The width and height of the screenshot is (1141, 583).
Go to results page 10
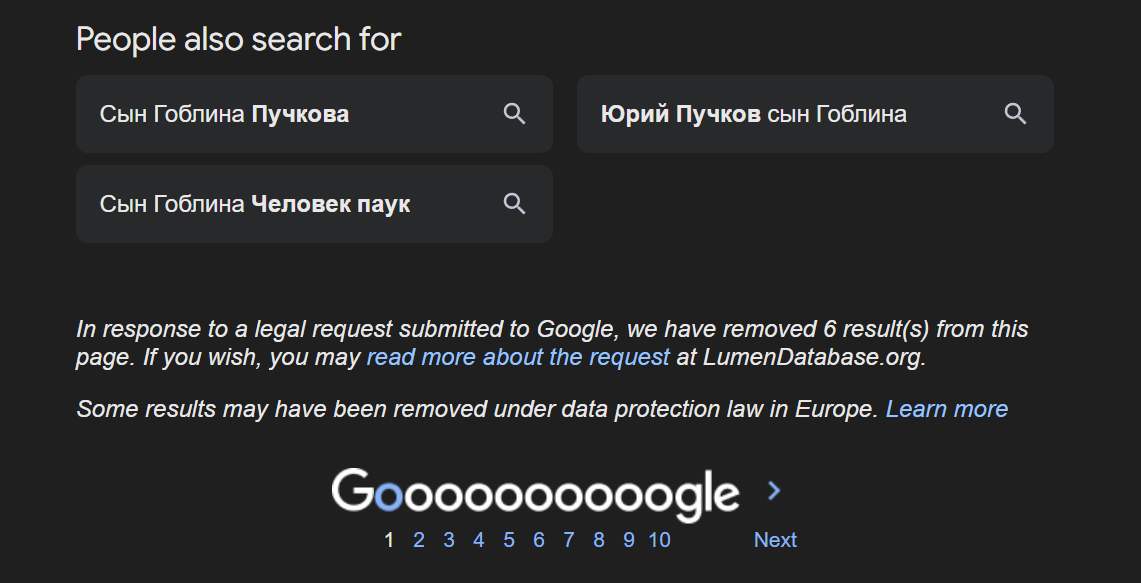pos(659,540)
